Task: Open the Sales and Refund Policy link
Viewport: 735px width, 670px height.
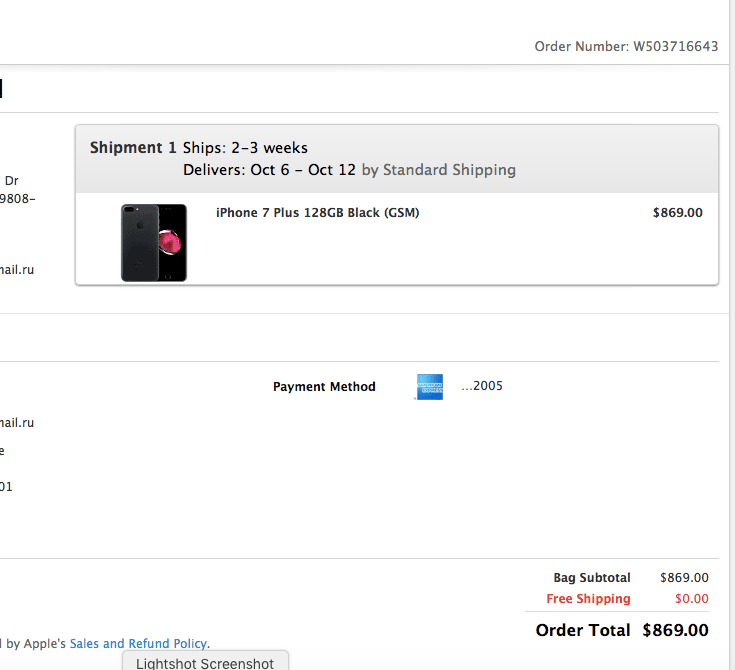Action: (x=138, y=644)
